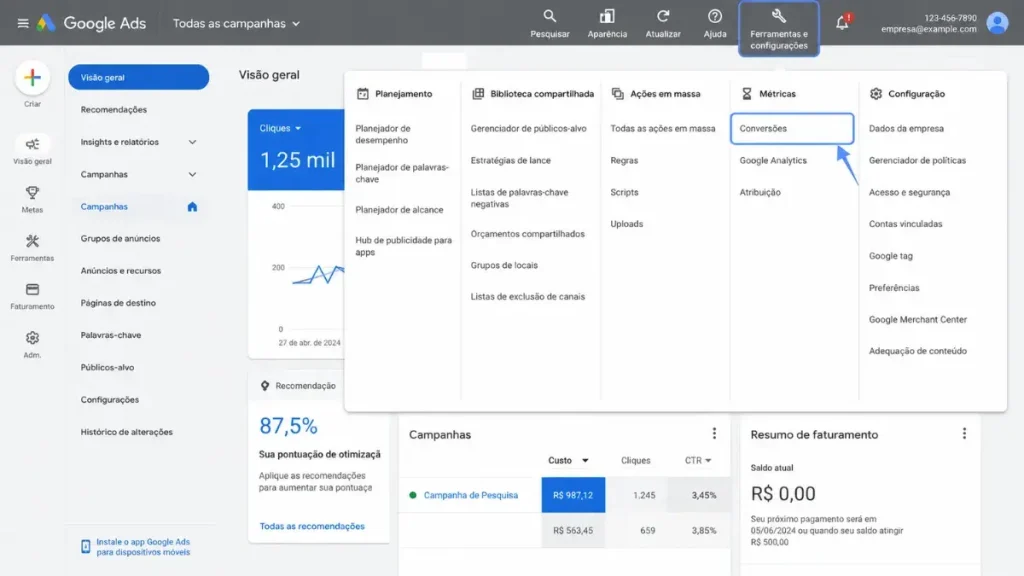Open Orçamentos compartilhados

click(x=527, y=234)
